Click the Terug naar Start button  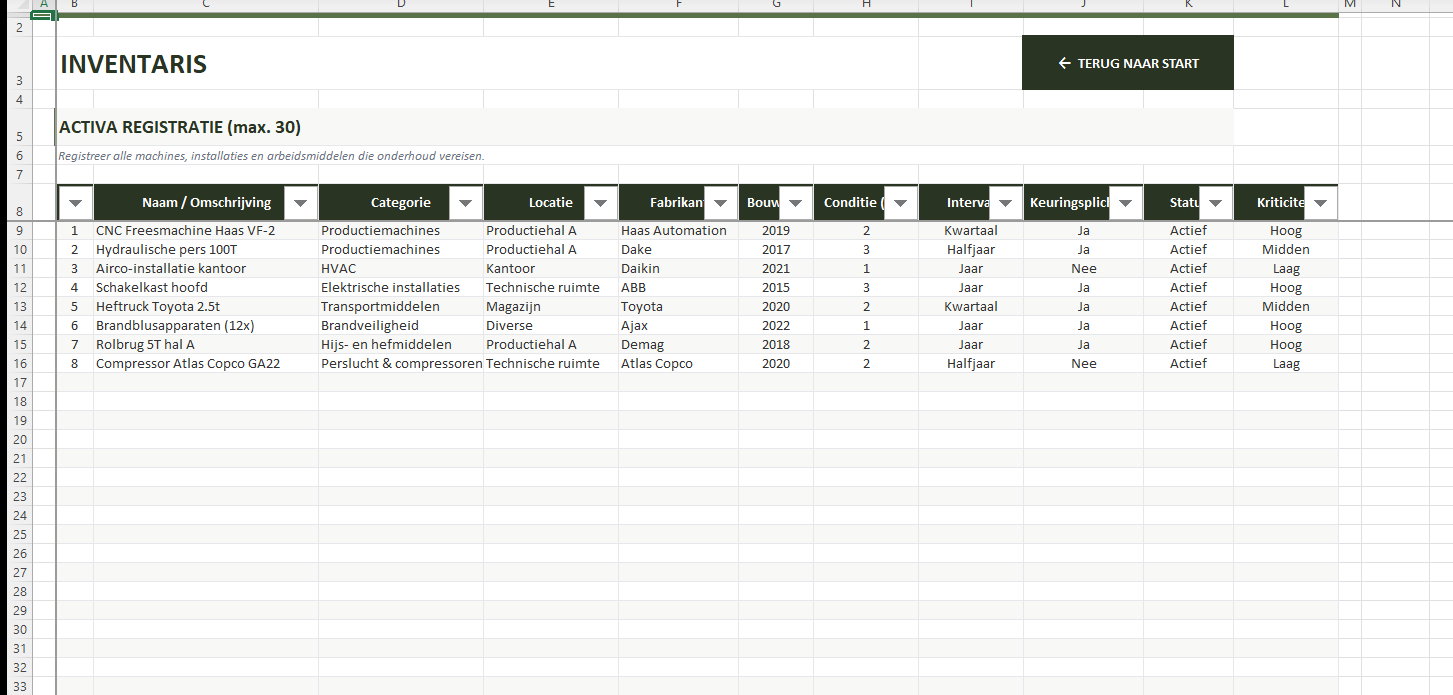[x=1127, y=63]
